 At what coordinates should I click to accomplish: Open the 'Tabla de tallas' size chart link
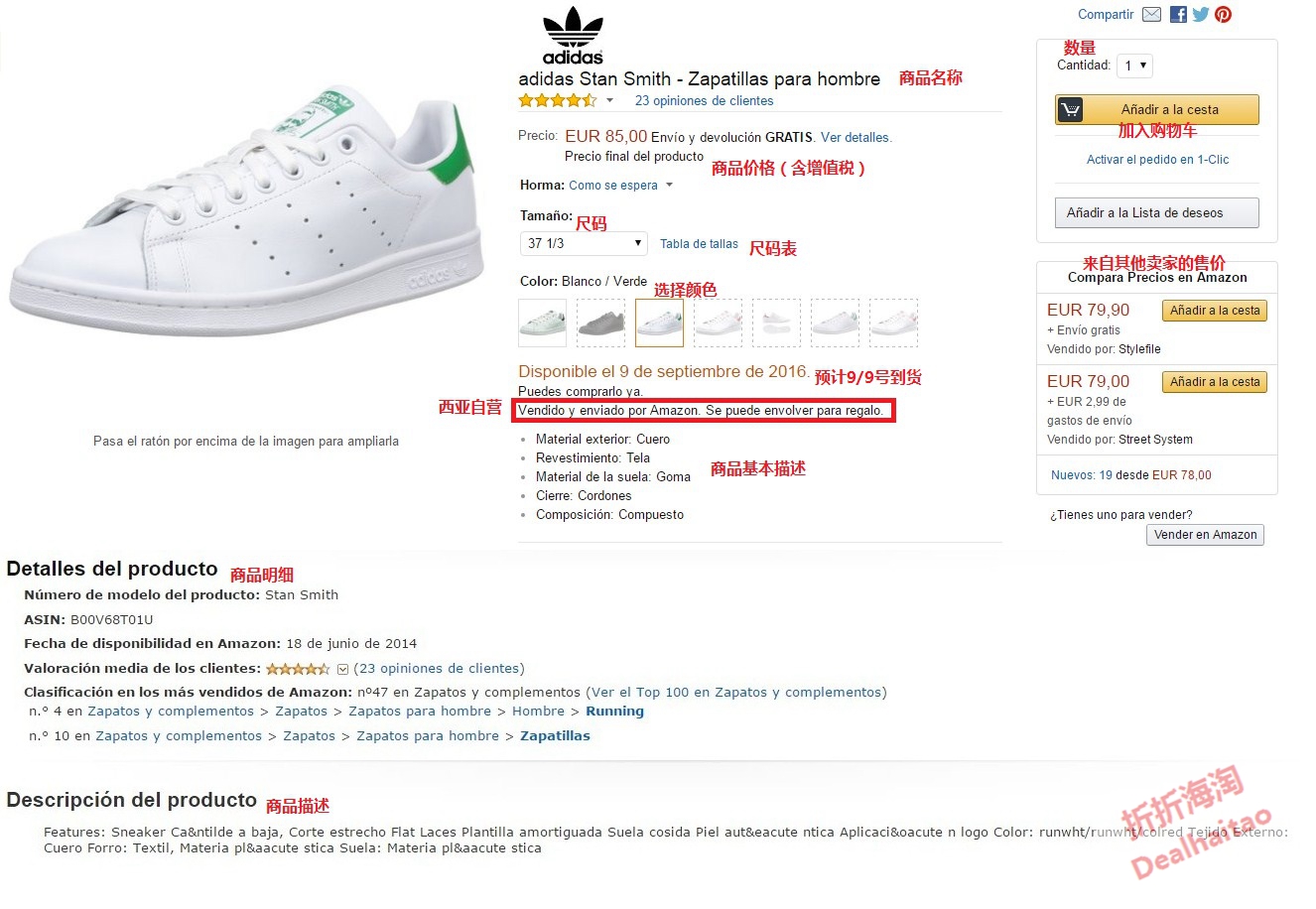[699, 244]
